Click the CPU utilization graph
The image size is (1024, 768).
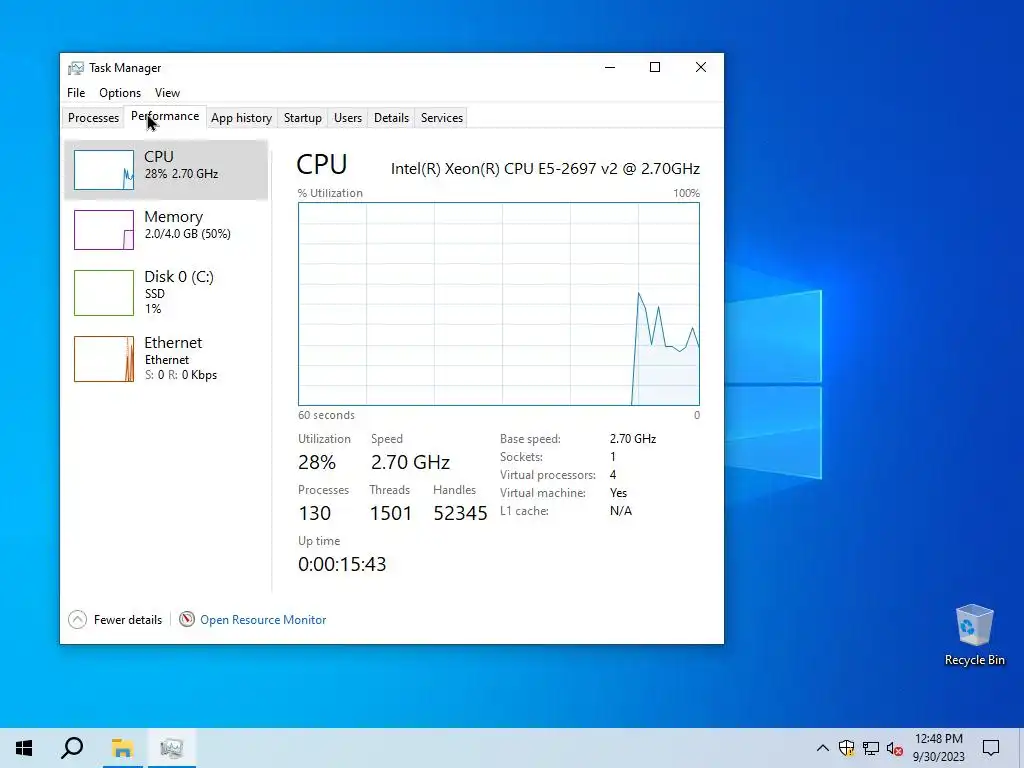[499, 304]
